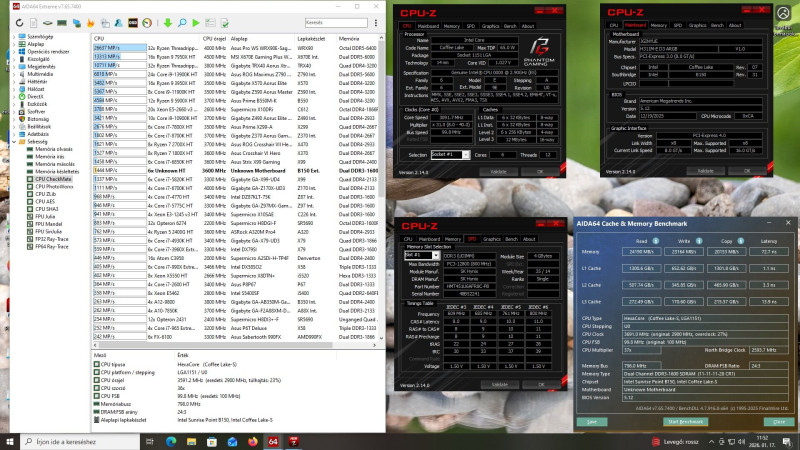Click the user figure icon in toolbar
The height and width of the screenshot is (450, 800).
[x=118, y=23]
